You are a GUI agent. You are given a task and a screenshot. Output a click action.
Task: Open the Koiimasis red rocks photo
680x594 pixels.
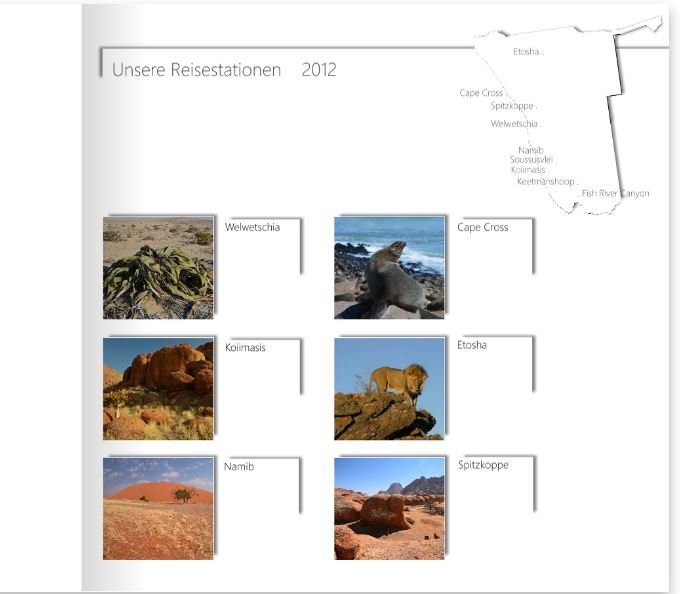pos(158,389)
